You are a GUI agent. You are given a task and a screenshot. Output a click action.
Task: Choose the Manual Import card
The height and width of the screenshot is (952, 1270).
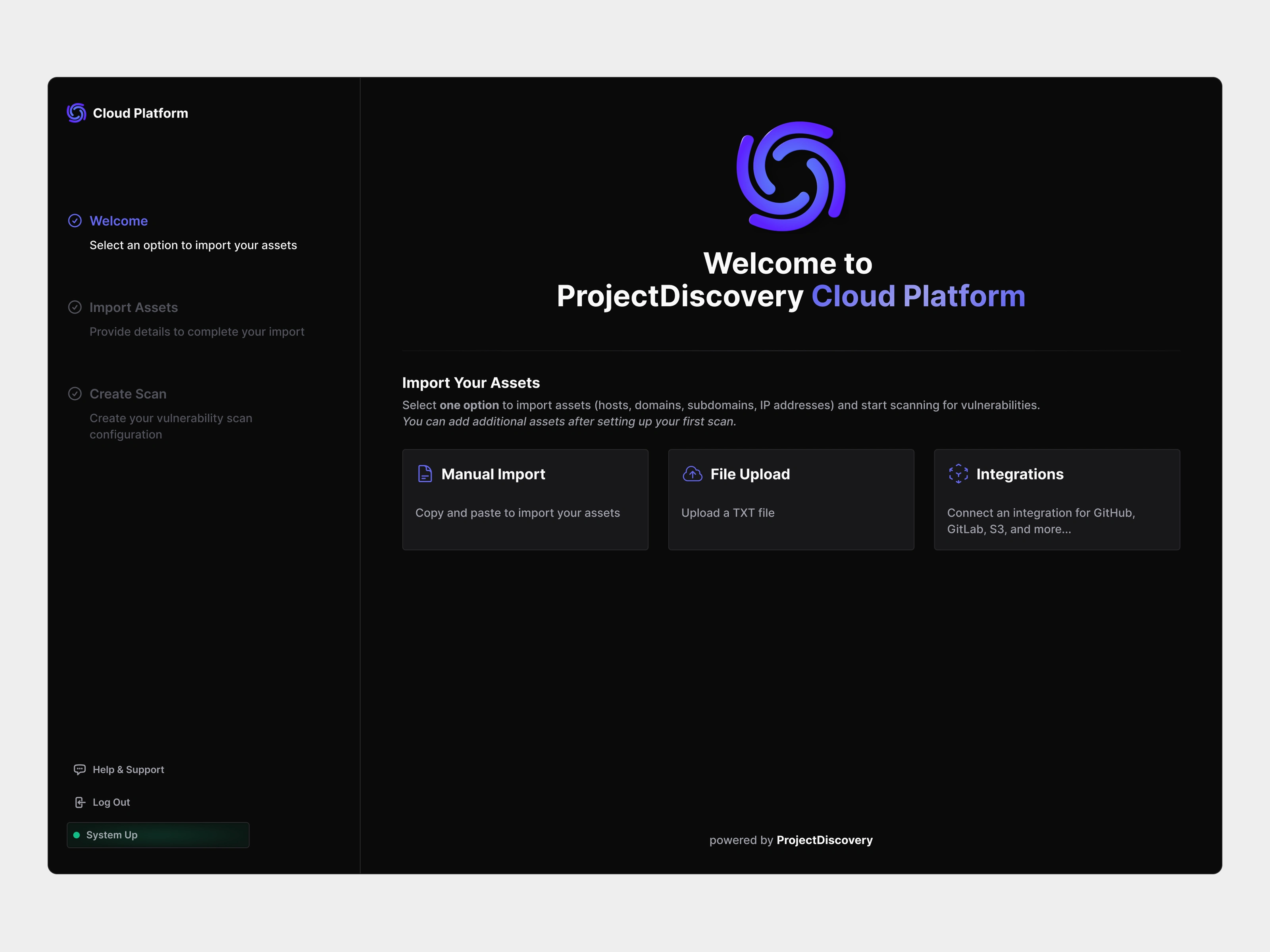tap(525, 500)
